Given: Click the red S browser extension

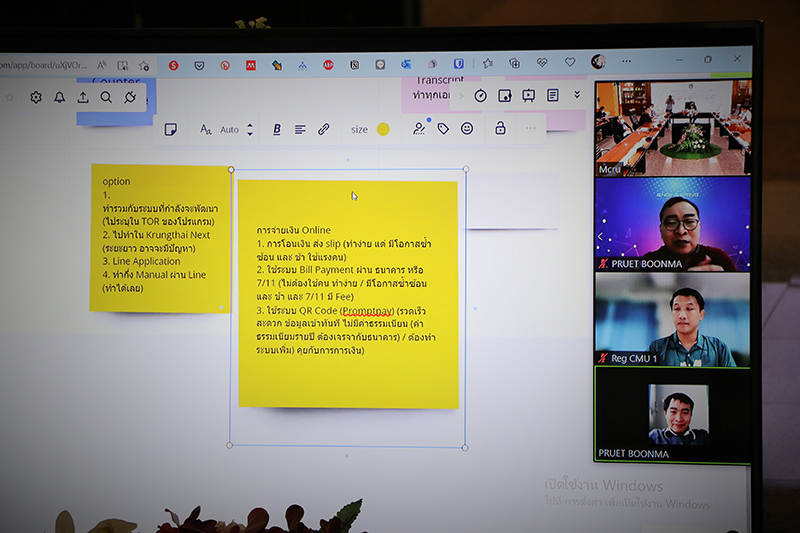Looking at the screenshot, I should click(173, 65).
